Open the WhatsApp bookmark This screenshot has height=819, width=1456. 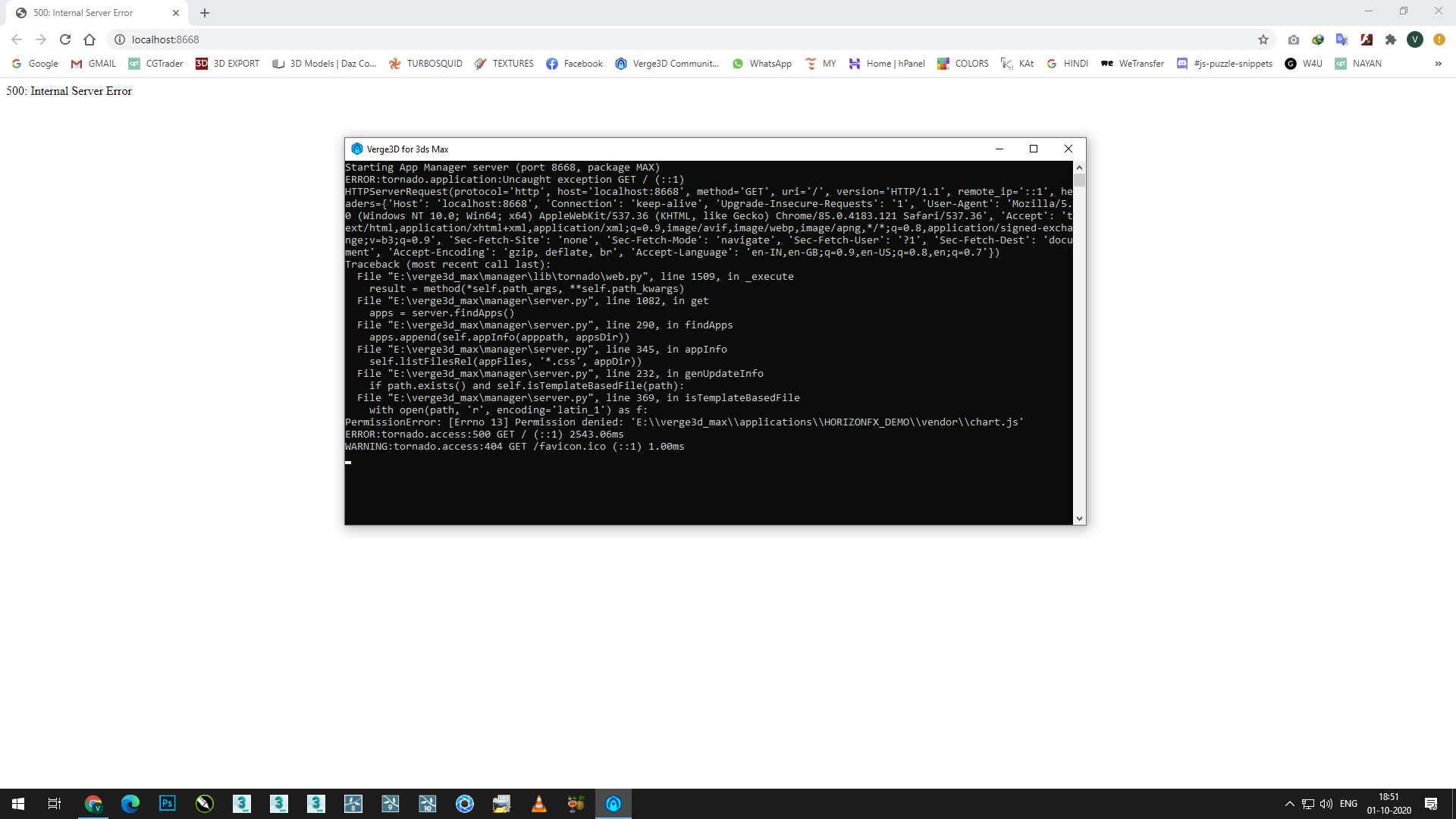coord(762,64)
